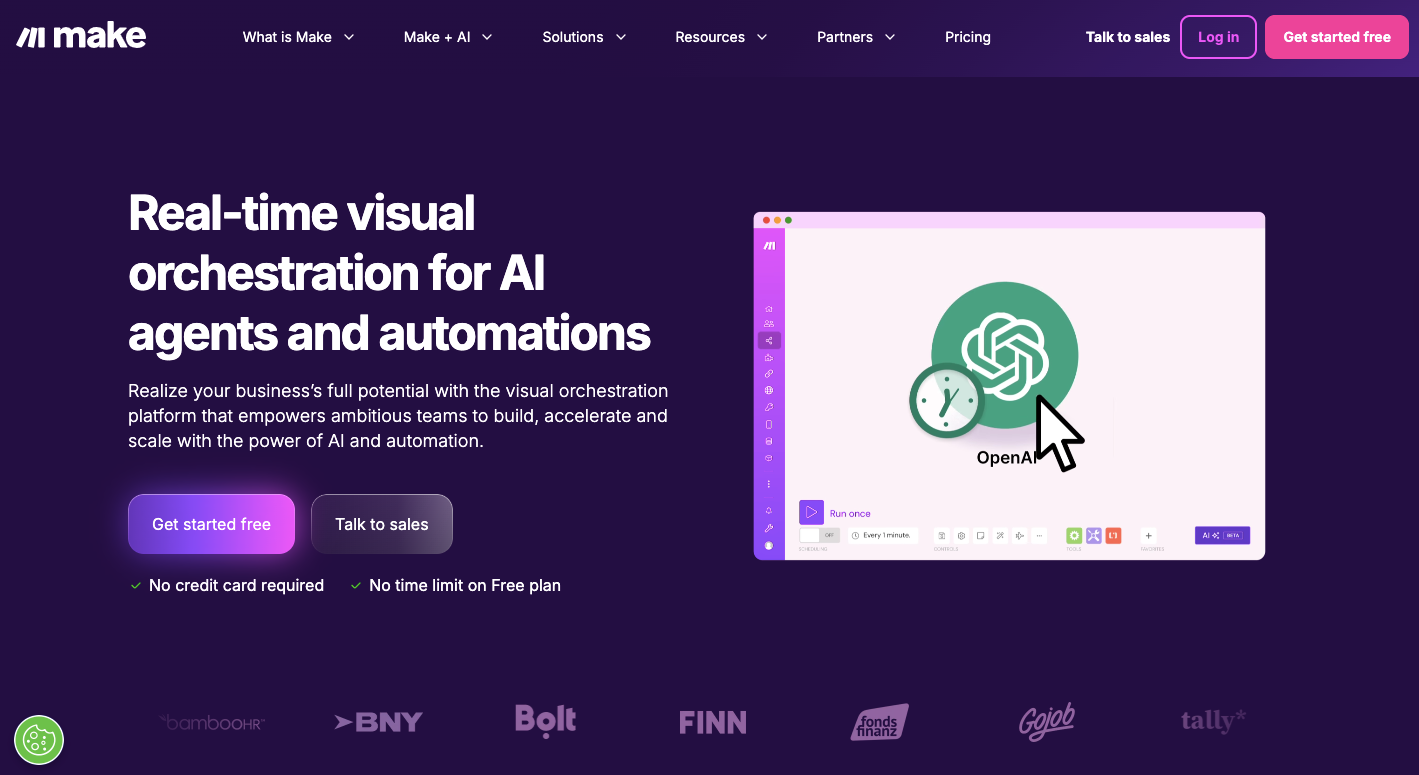Open the globe webhooks icon in sidebar
The width and height of the screenshot is (1419, 775).
768,390
